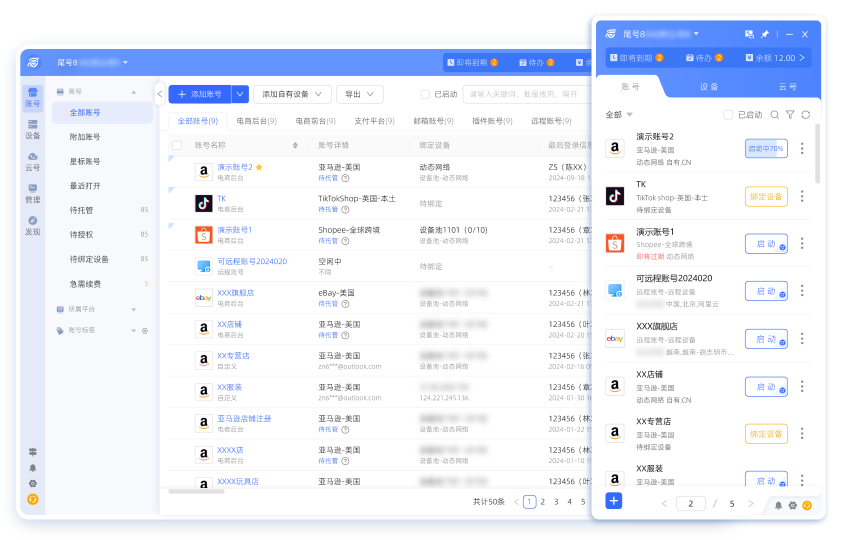The height and width of the screenshot is (540, 850).
Task: Click the search icon in the floating panel
Action: point(774,115)
